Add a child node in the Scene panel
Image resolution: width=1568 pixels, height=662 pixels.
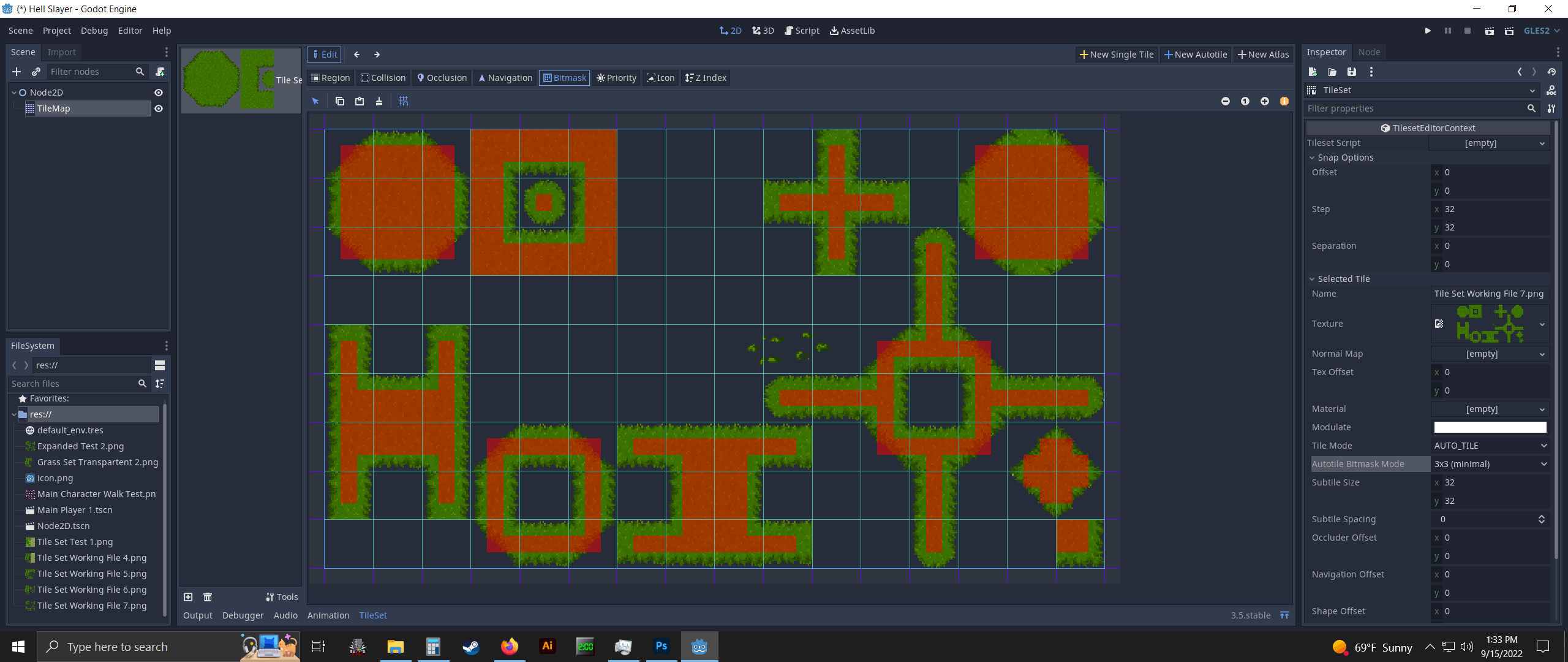click(16, 72)
